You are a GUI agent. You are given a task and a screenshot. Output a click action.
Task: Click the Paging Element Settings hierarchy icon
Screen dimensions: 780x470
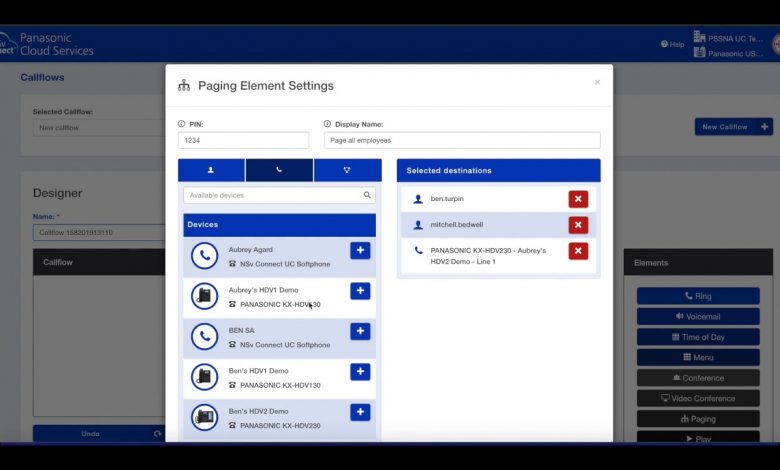184,86
